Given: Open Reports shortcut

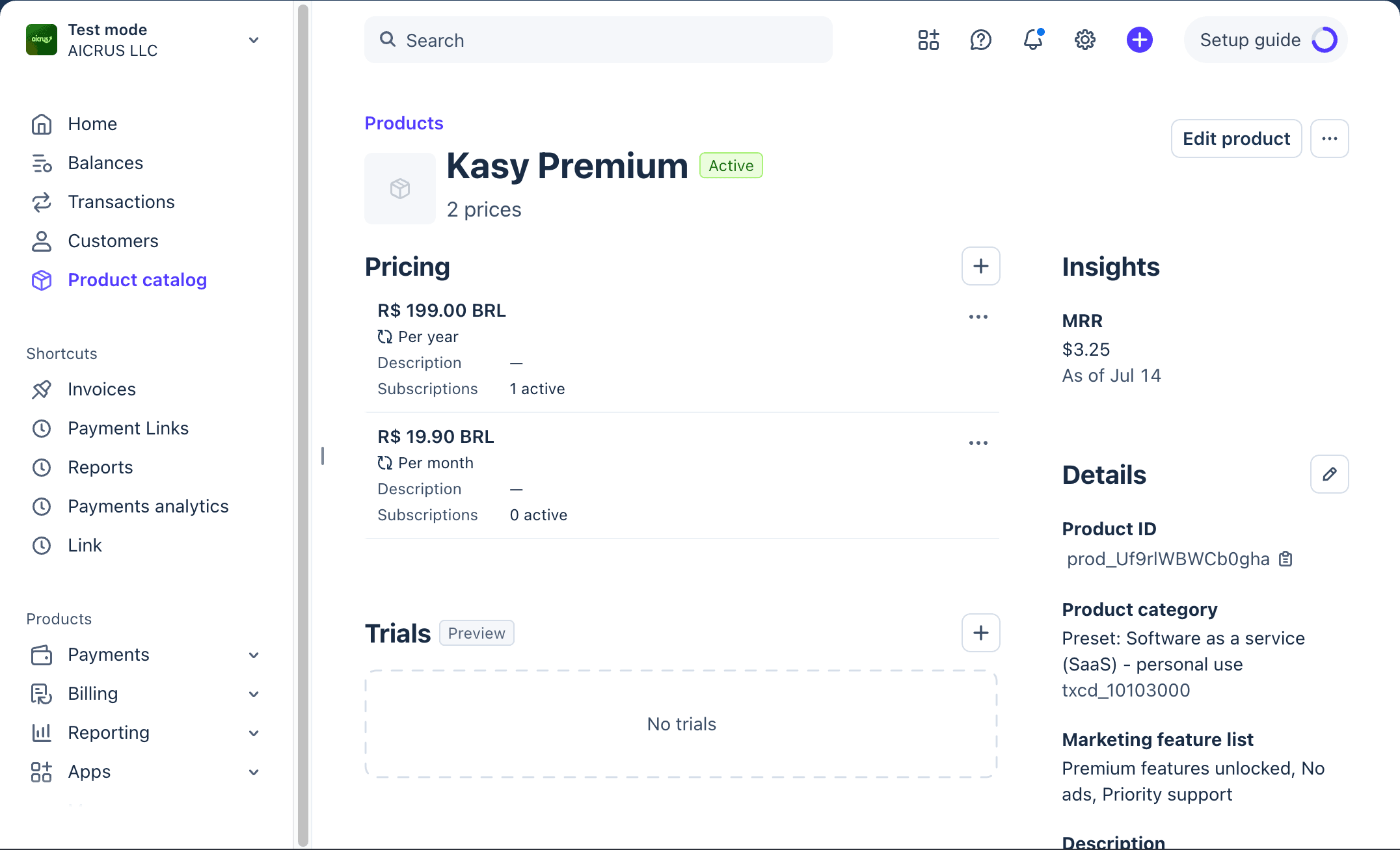Looking at the screenshot, I should (100, 467).
